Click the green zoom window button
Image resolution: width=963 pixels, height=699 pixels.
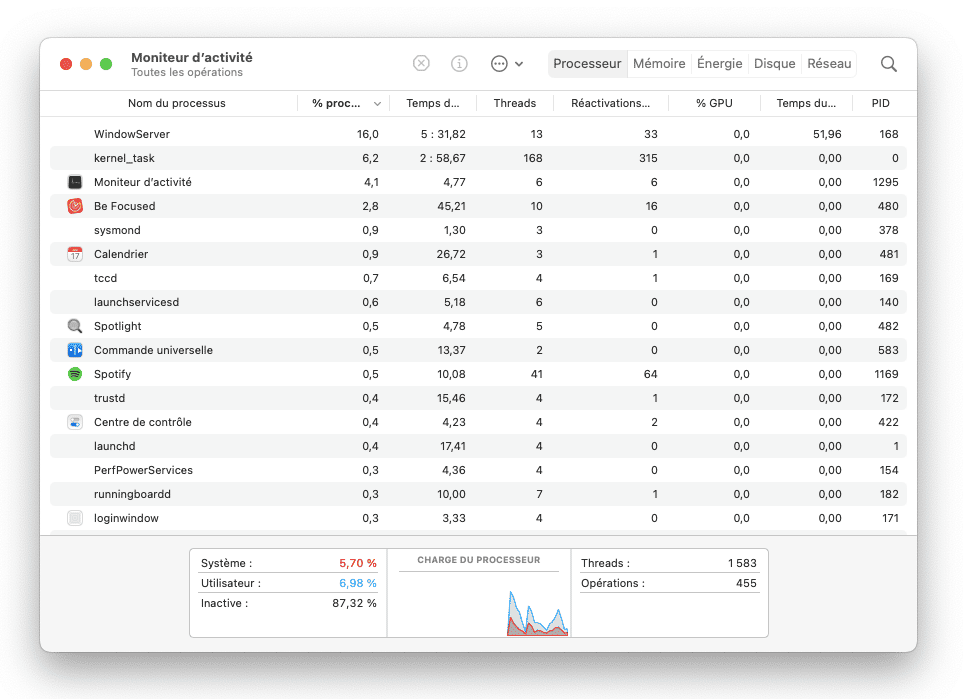106,64
